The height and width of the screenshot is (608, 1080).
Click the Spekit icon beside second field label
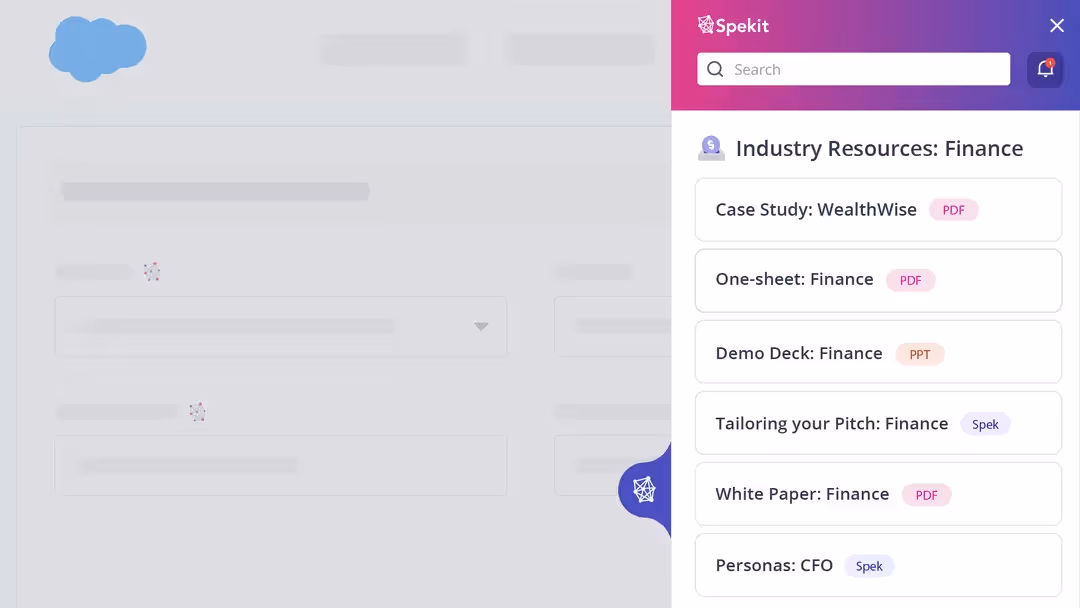point(198,412)
